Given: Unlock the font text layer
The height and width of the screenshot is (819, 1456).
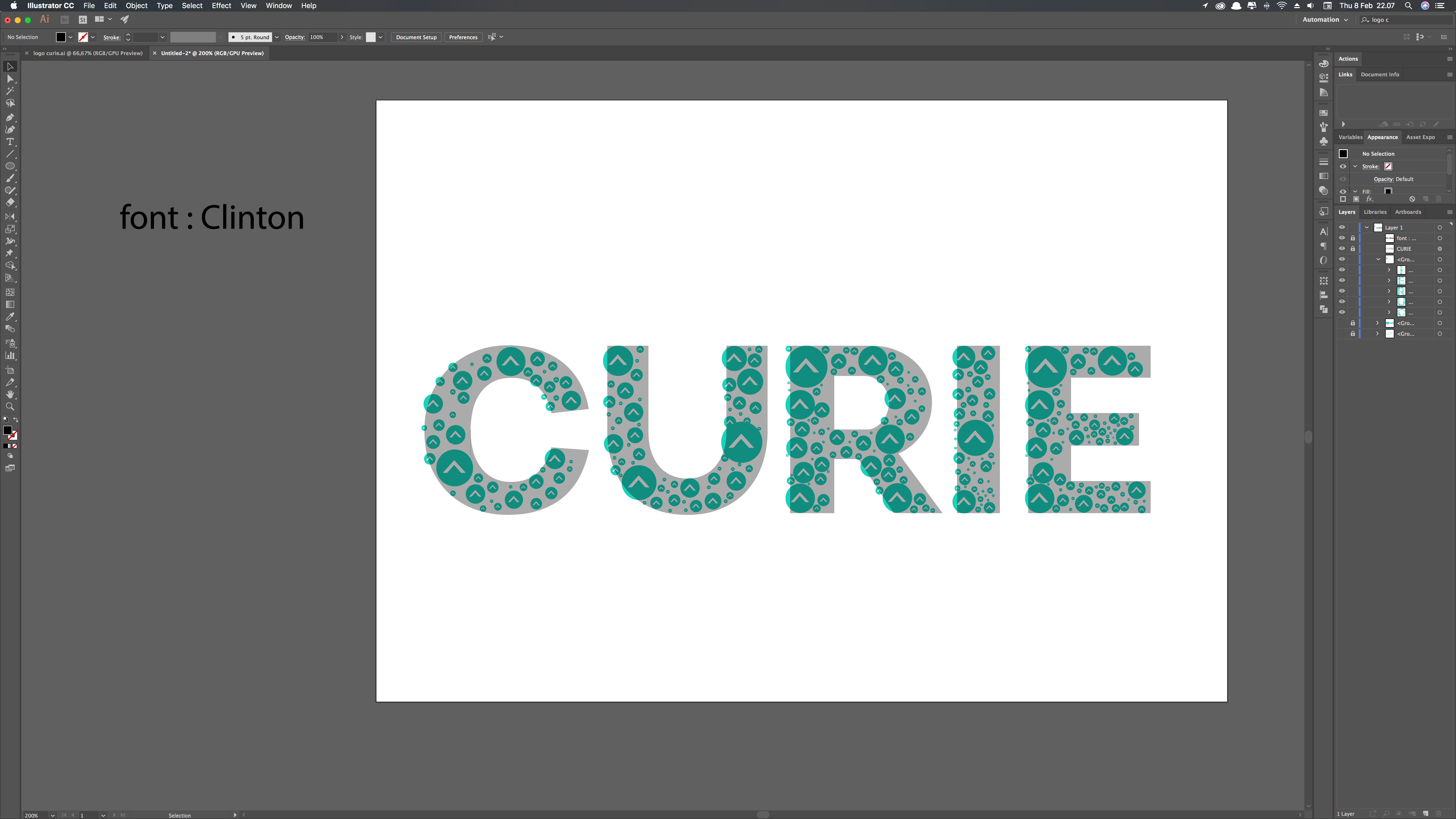Looking at the screenshot, I should pos(1353,238).
